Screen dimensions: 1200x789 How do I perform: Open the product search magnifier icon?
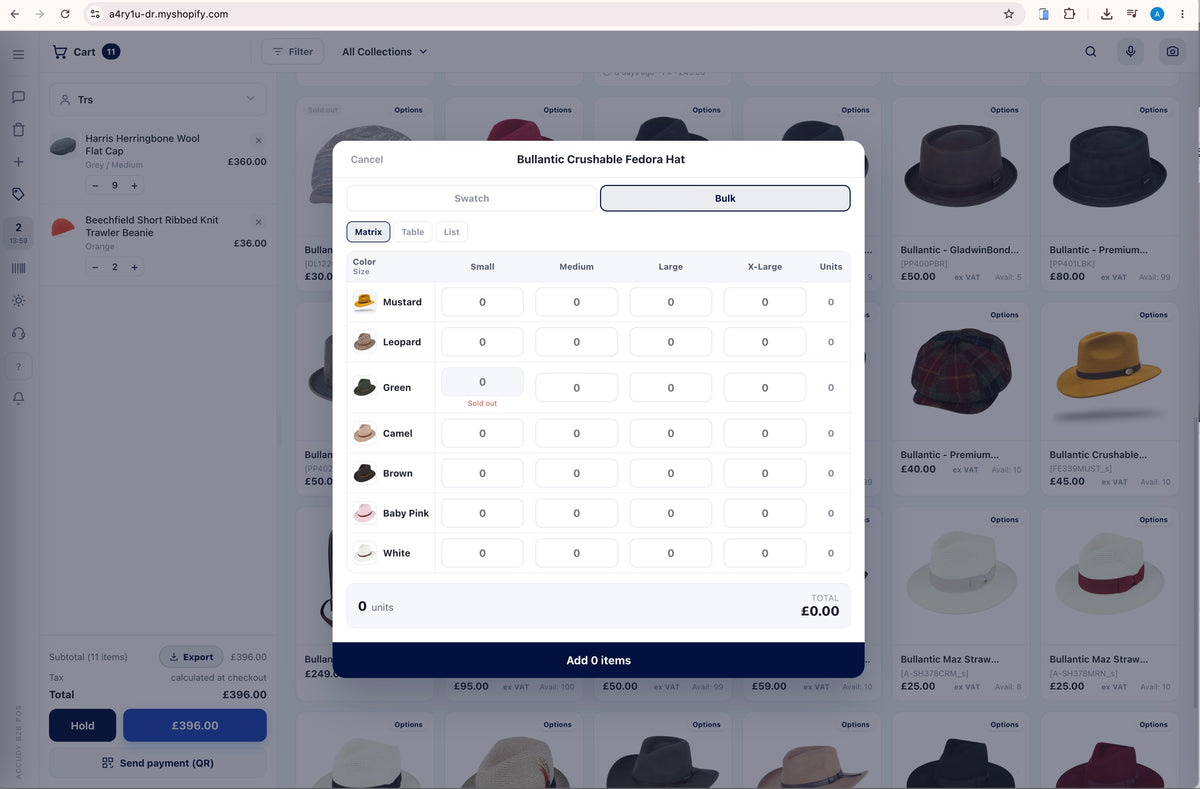[1091, 52]
